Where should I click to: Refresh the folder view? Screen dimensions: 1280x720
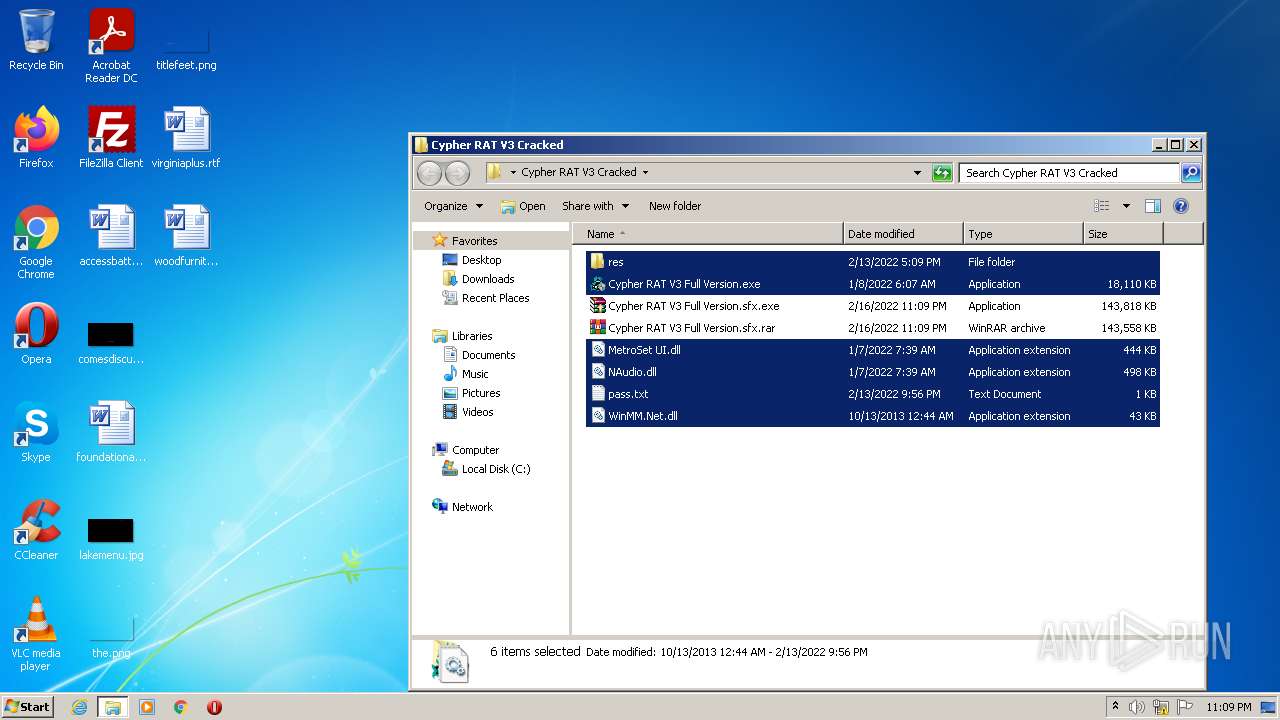(x=942, y=173)
